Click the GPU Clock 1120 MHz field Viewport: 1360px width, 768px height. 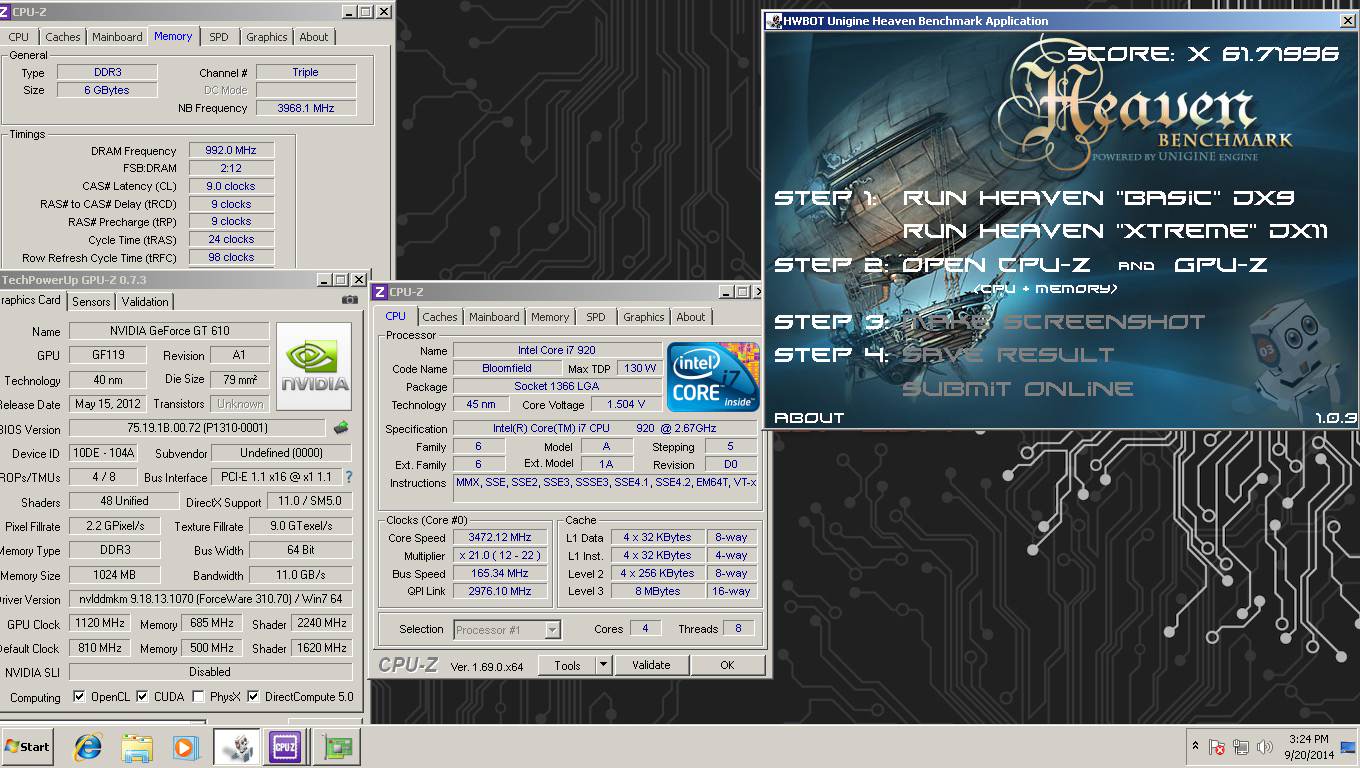coord(101,623)
